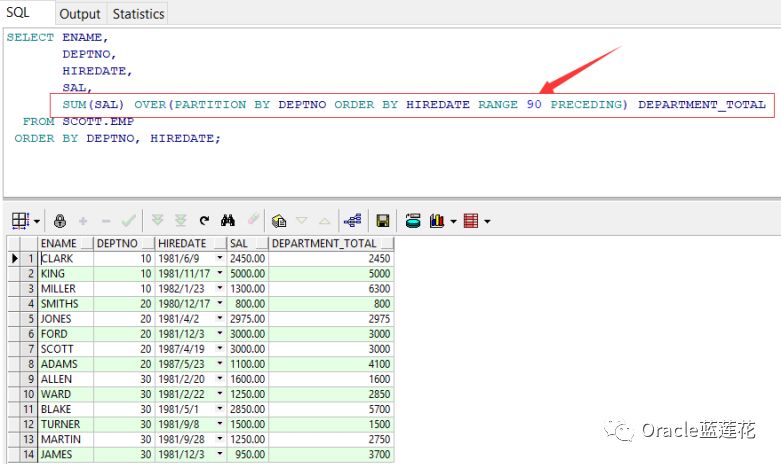781x464 pixels.
Task: Expand the red grid view dropdown arrow
Action: 487,221
